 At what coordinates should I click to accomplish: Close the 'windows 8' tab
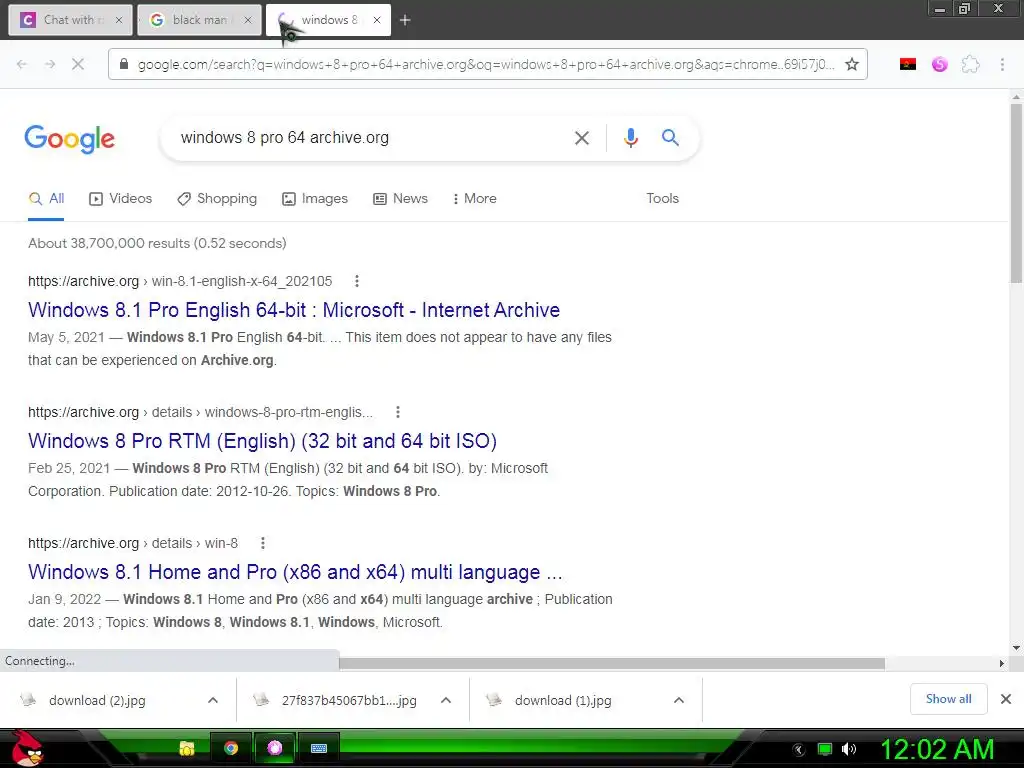tap(377, 20)
